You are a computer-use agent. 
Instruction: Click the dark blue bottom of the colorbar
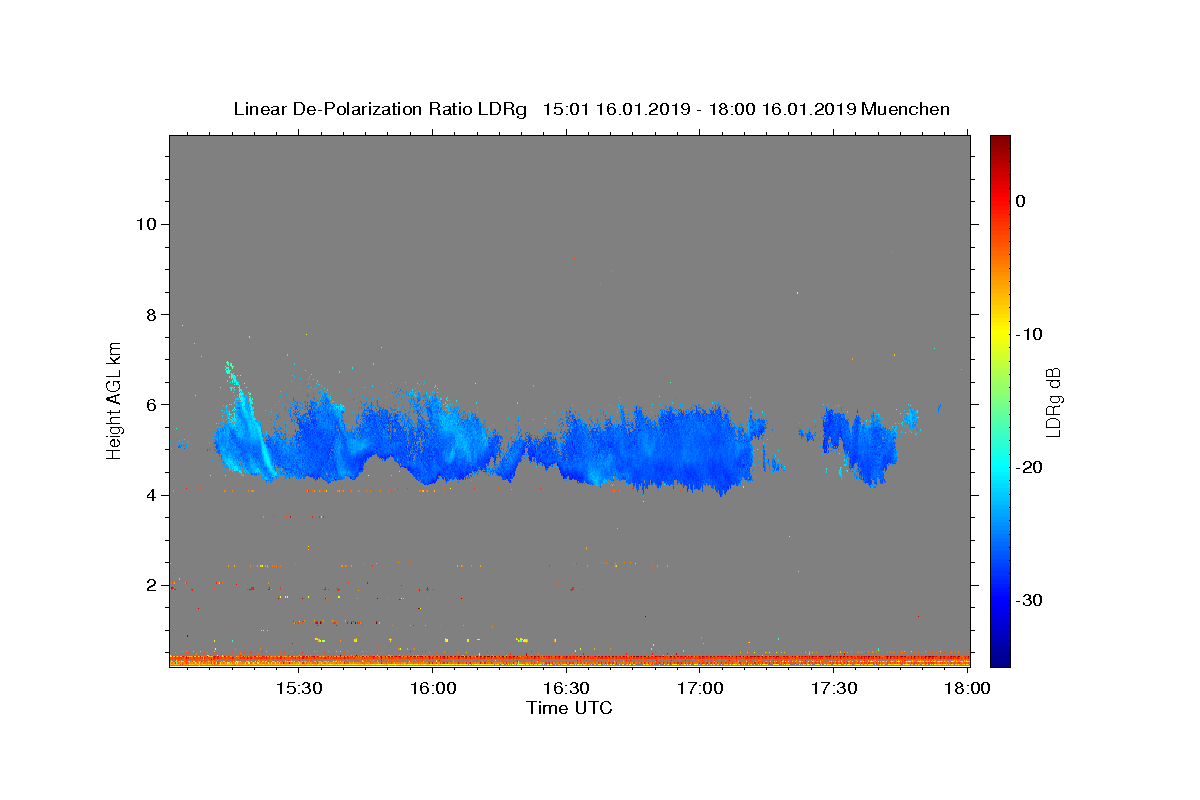[1000, 659]
